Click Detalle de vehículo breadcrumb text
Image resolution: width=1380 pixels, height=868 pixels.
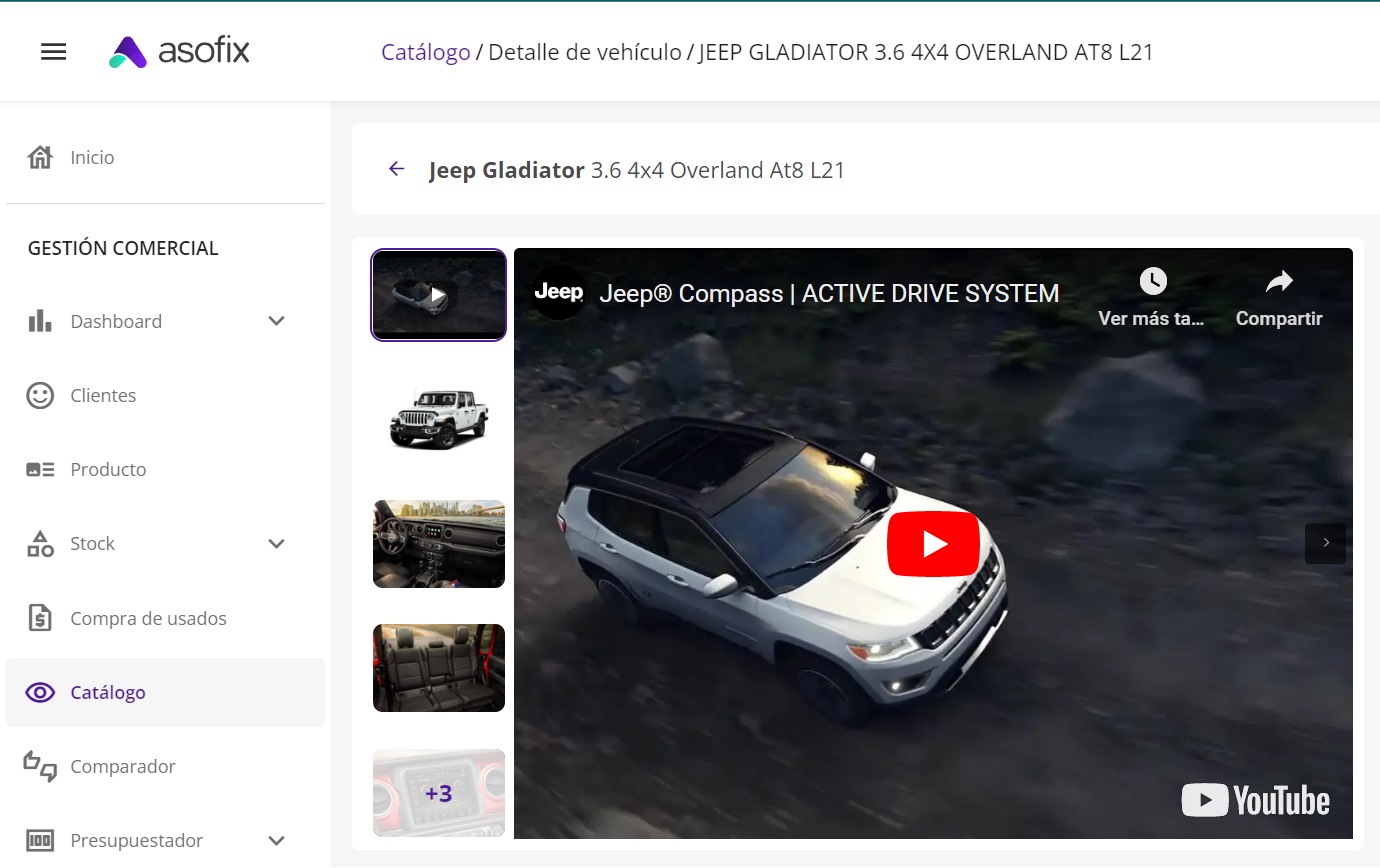[585, 52]
